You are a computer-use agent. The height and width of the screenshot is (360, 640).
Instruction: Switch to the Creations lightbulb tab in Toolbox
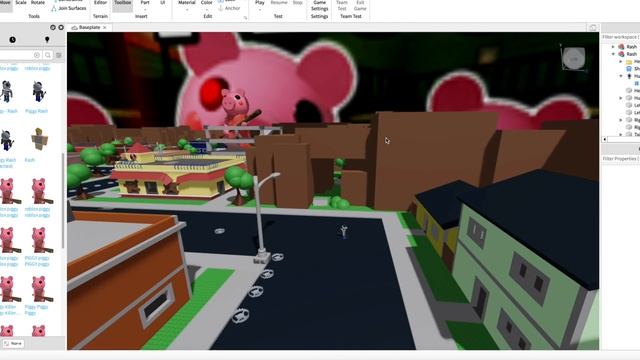47,40
